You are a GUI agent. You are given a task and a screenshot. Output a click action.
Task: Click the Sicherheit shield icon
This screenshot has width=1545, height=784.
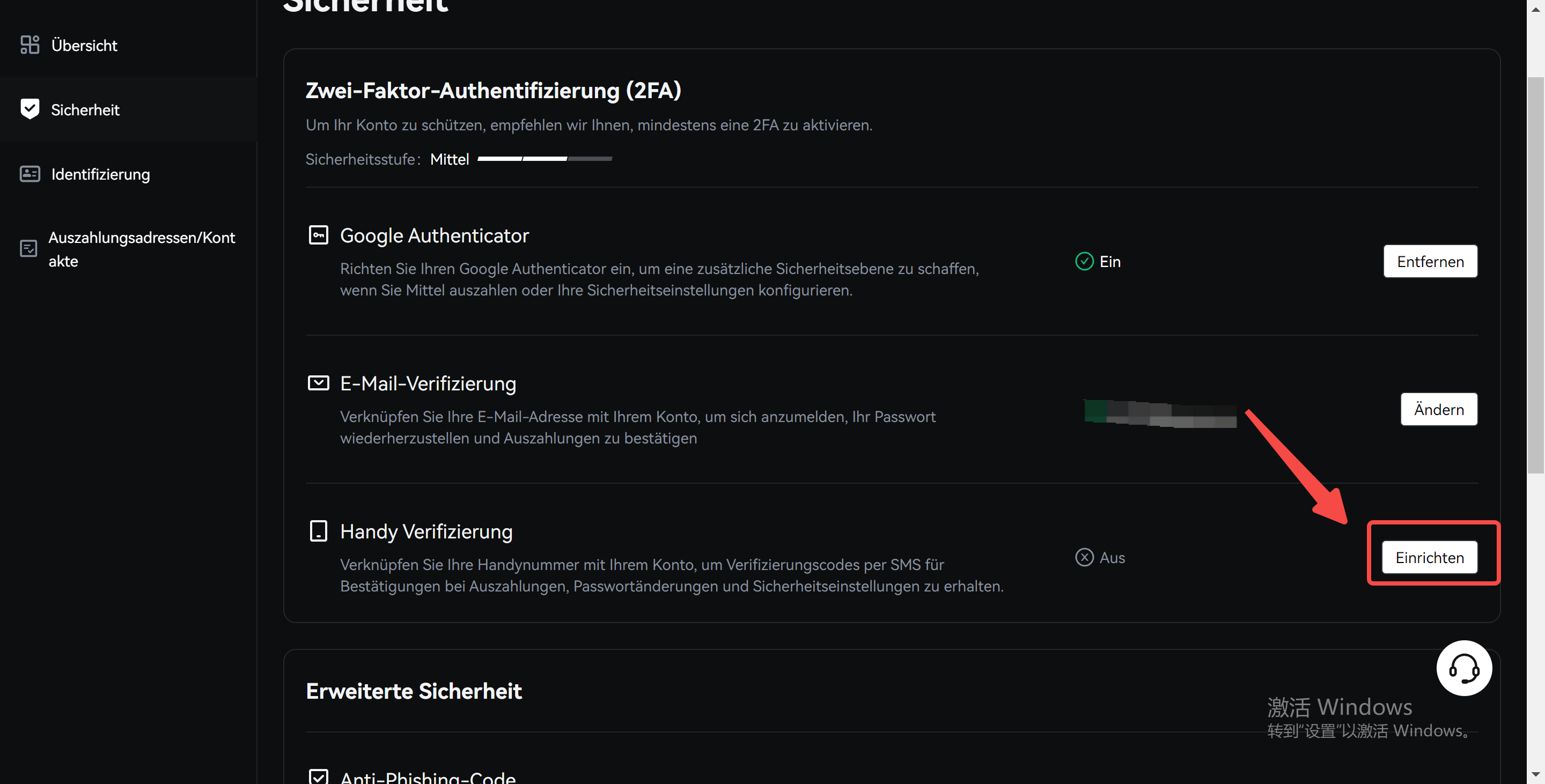[30, 109]
